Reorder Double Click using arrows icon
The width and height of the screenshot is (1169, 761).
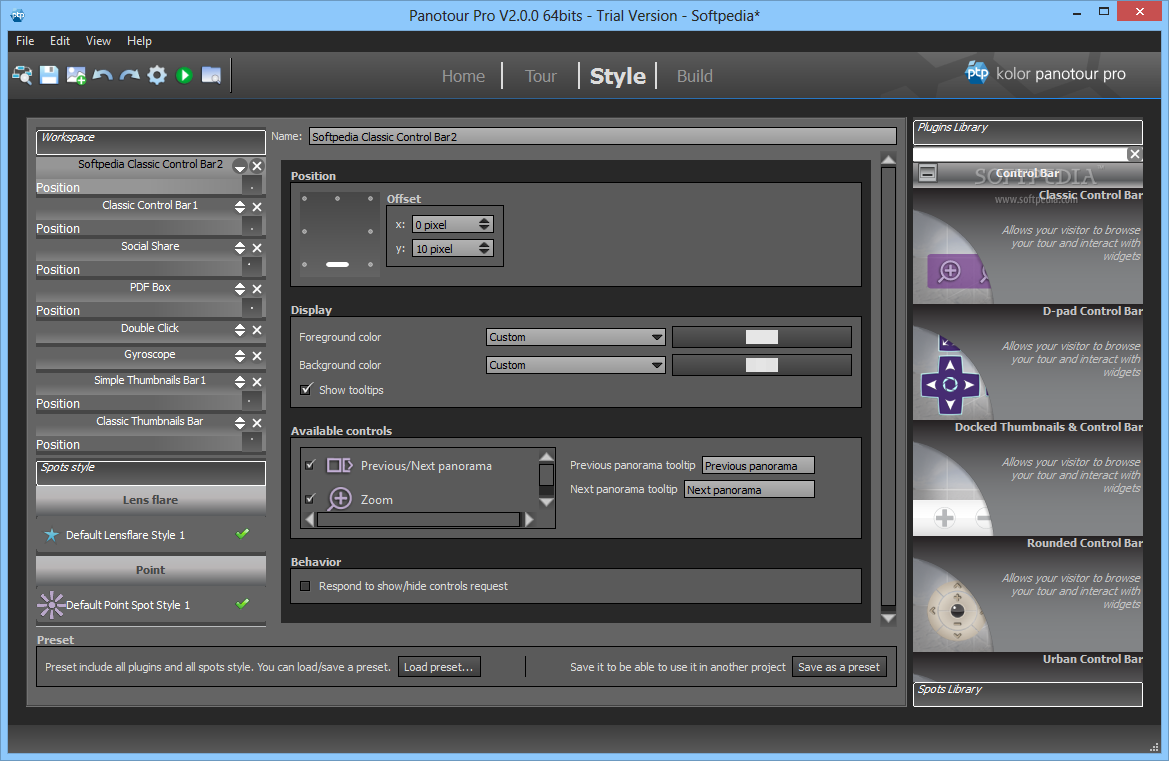point(239,329)
